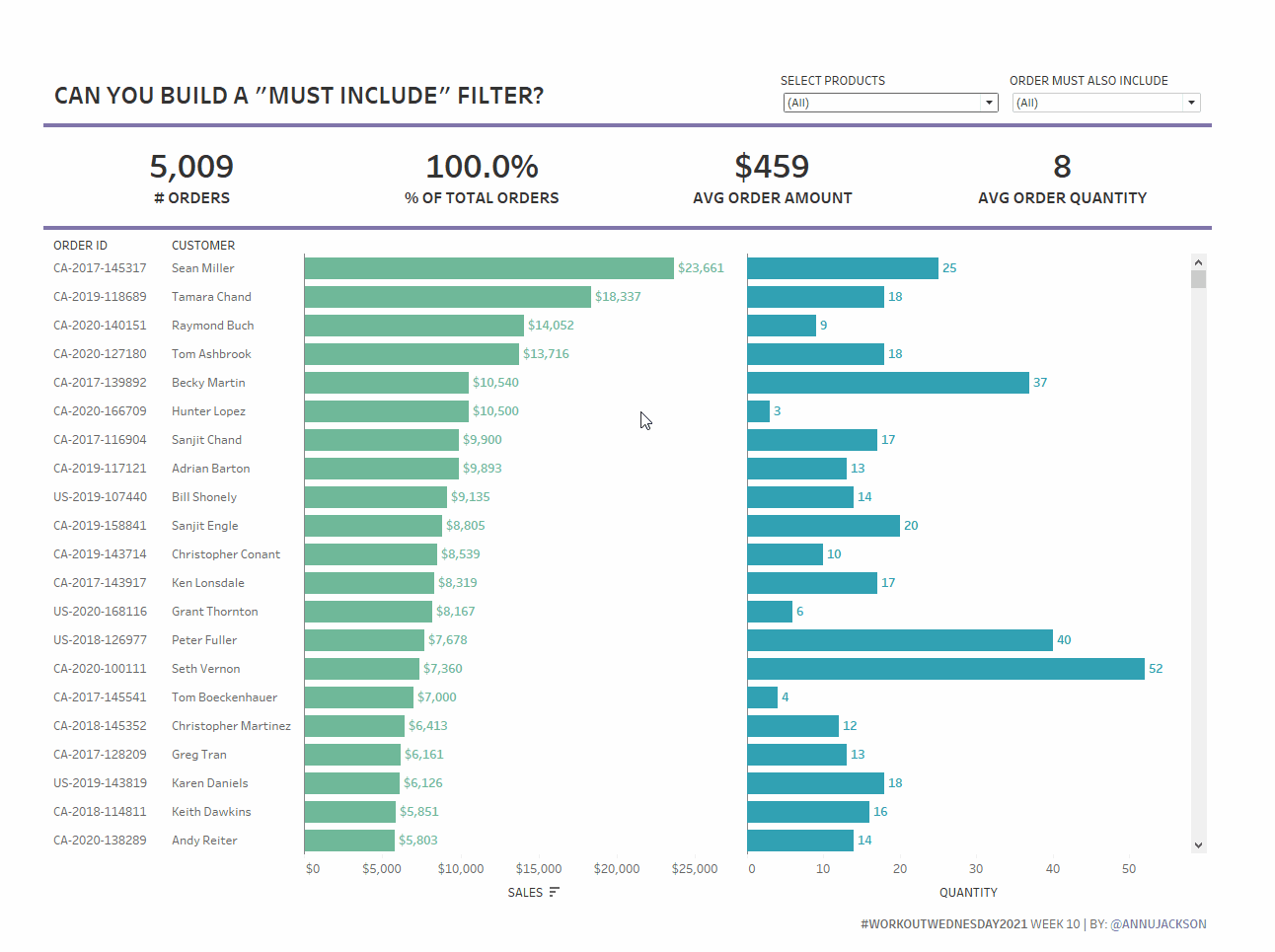
Task: Click the order list scrollbar thumb
Action: (1198, 279)
